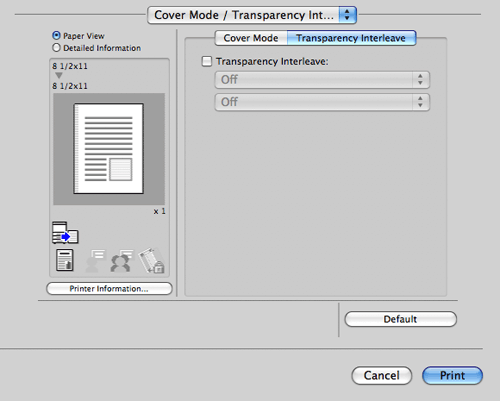Click the Print button

(452, 376)
